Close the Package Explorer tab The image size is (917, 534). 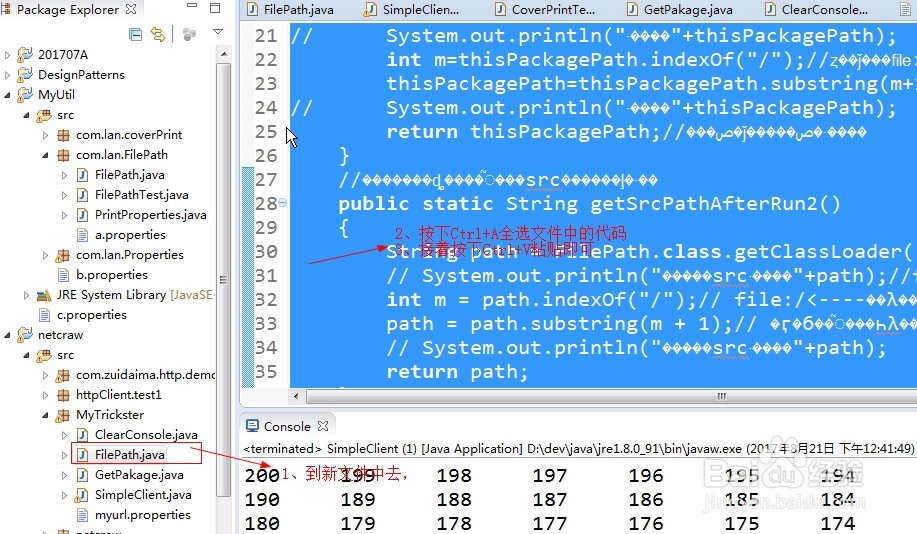[131, 9]
